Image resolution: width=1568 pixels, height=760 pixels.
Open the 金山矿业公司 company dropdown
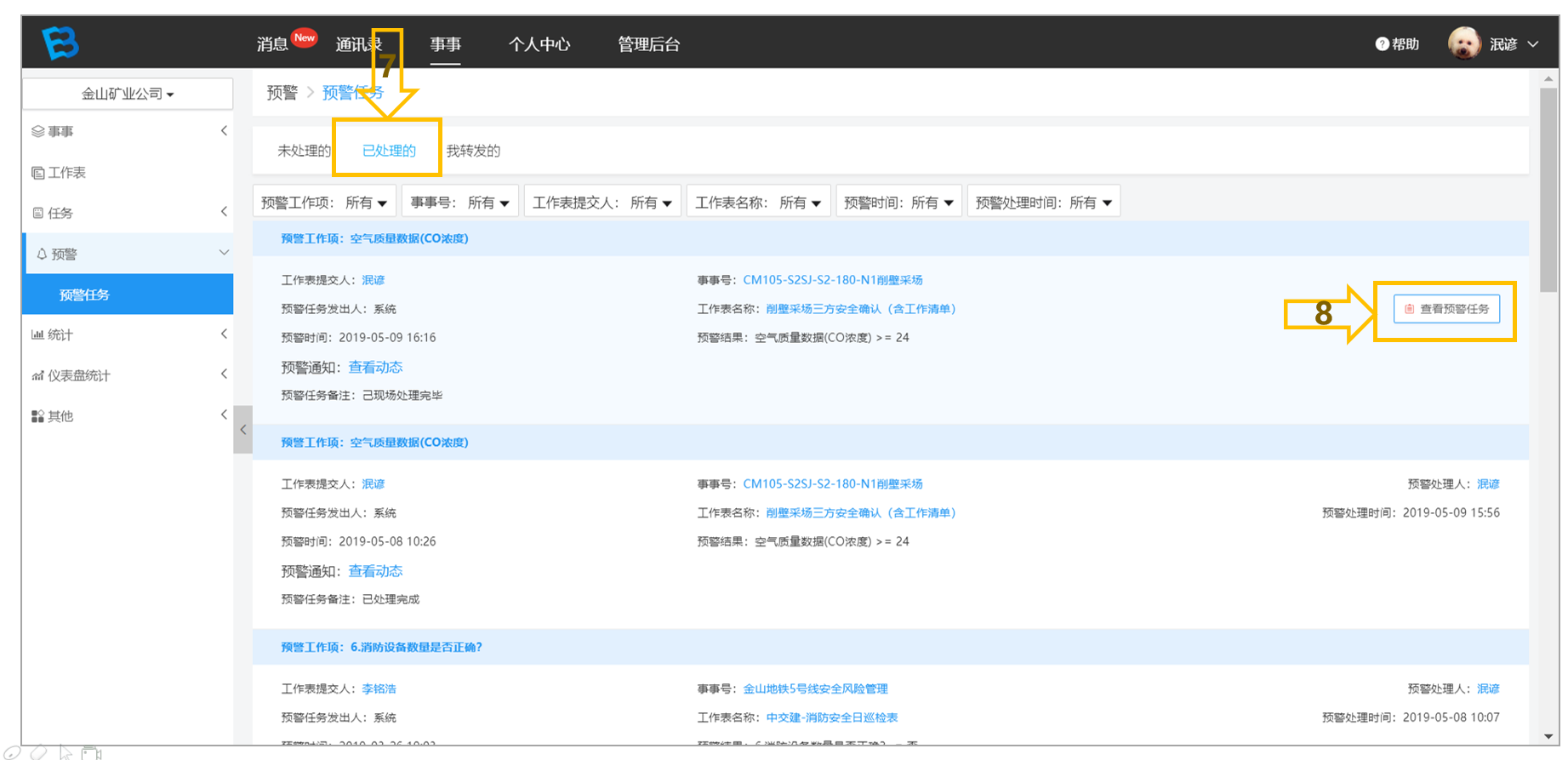click(x=128, y=94)
